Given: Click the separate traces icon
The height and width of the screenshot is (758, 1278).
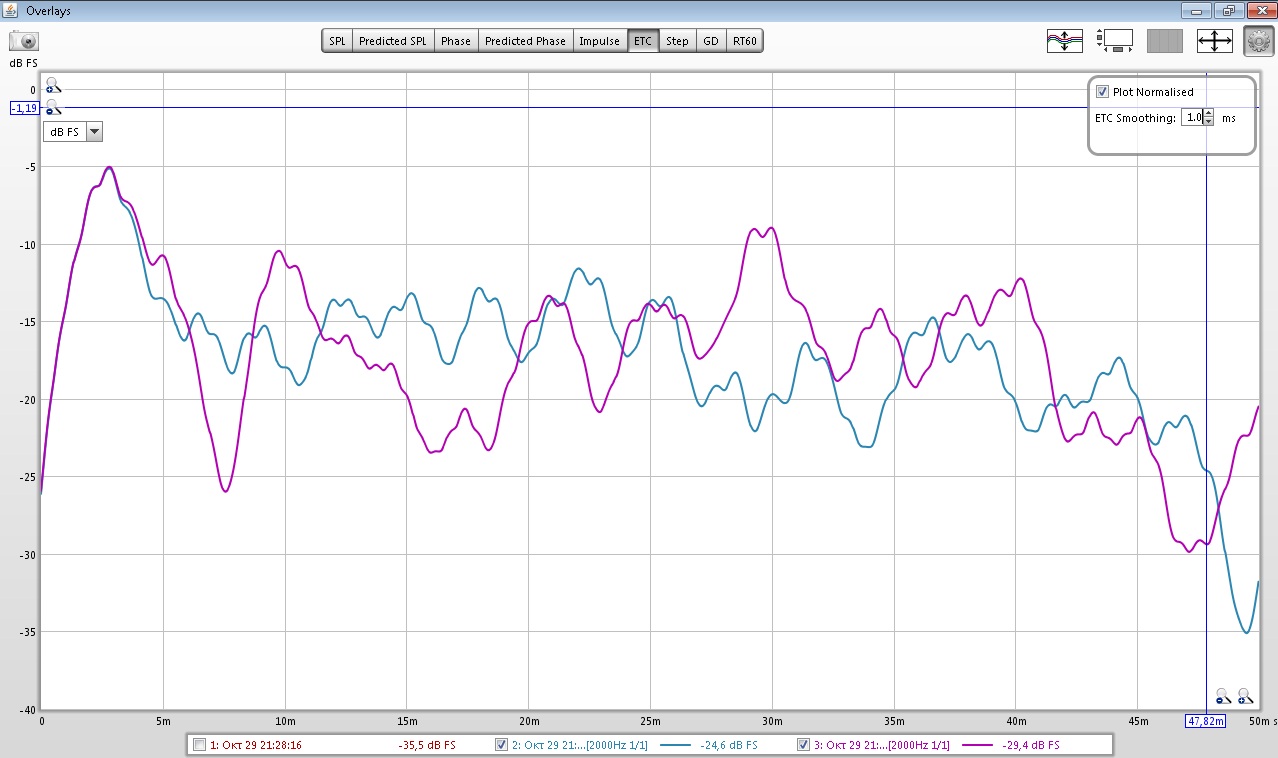Looking at the screenshot, I should (1064, 41).
